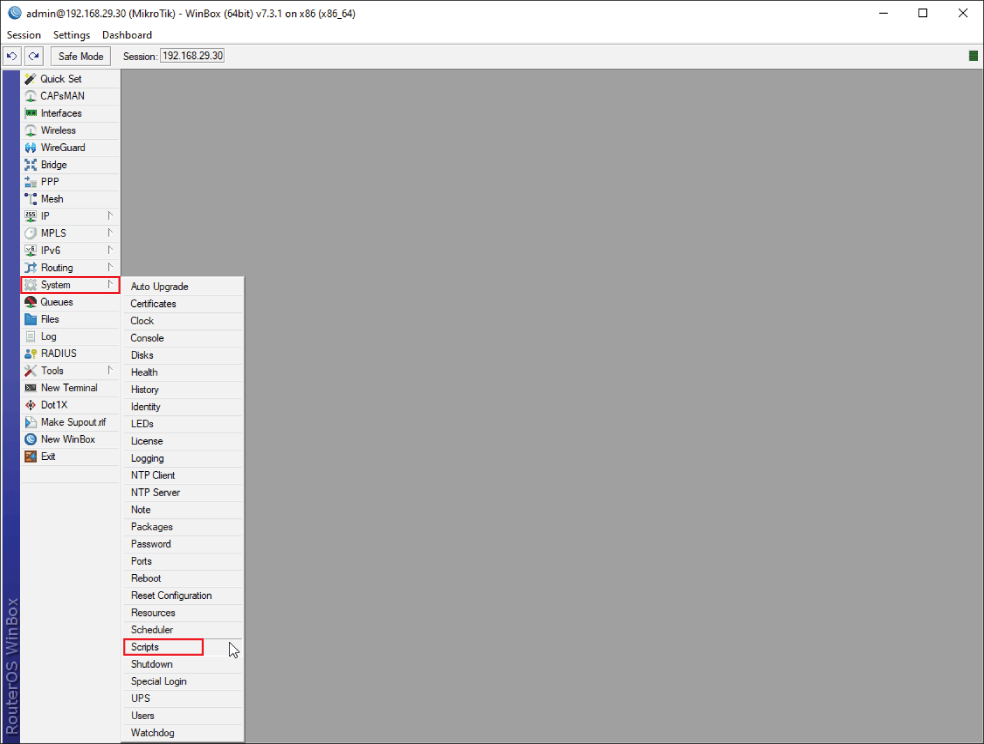This screenshot has width=984, height=744.
Task: Choose Scheduler from the System submenu
Action: (x=152, y=630)
